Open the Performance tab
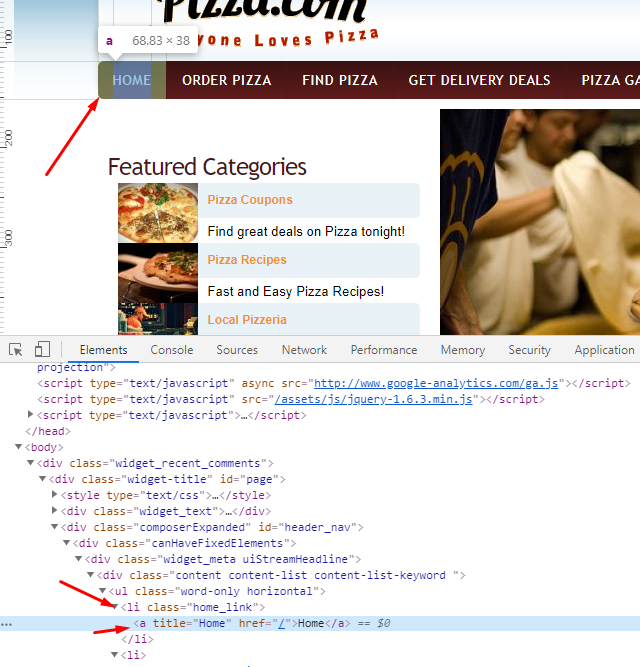640x667 pixels. click(x=384, y=350)
